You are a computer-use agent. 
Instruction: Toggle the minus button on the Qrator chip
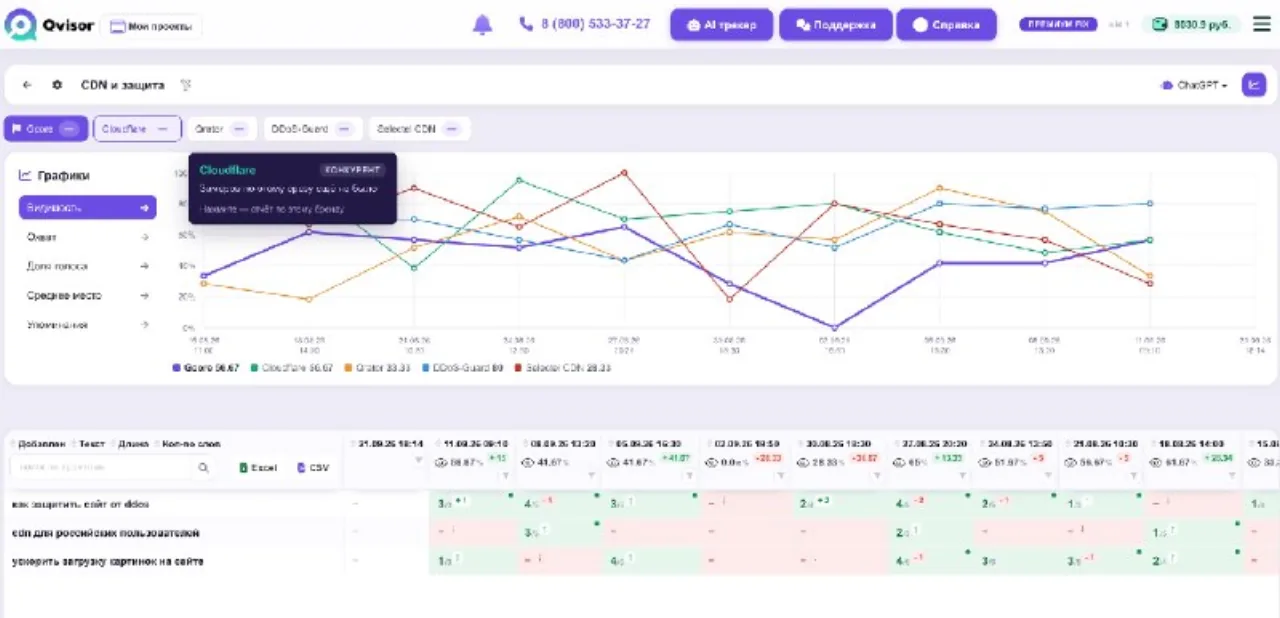point(238,129)
